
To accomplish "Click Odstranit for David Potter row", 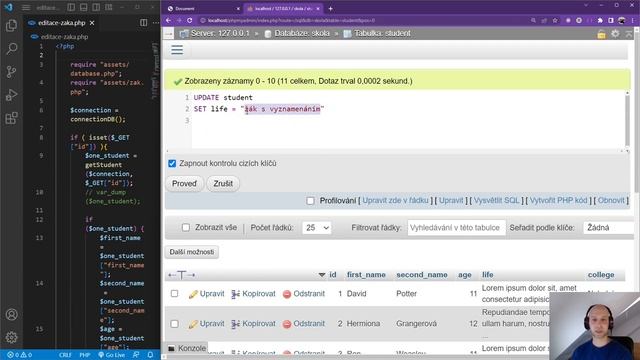I will (304, 294).
